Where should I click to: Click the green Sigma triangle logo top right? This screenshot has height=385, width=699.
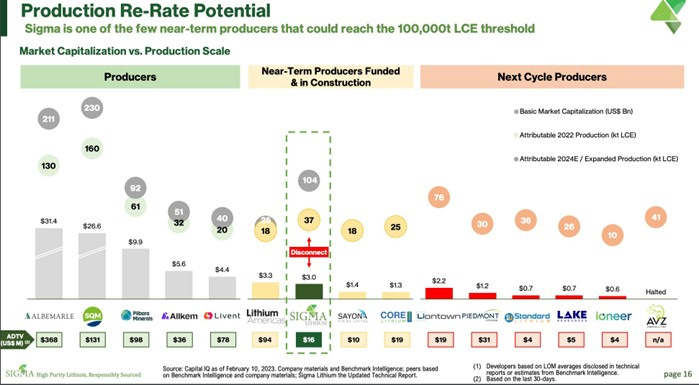(x=667, y=16)
